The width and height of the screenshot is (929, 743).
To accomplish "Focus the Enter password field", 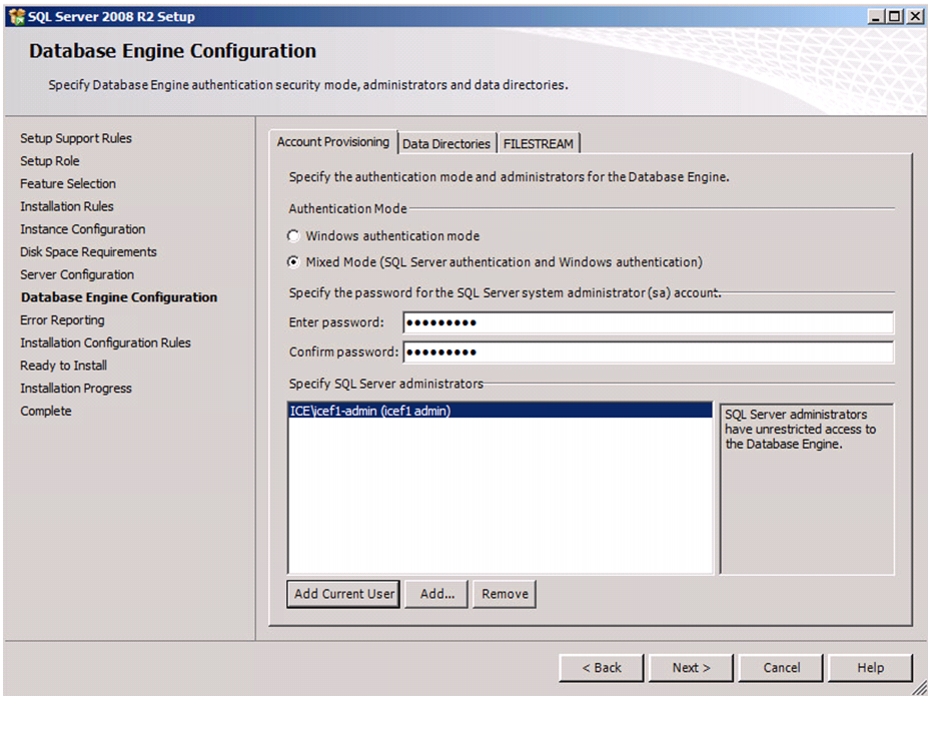I will tap(648, 323).
